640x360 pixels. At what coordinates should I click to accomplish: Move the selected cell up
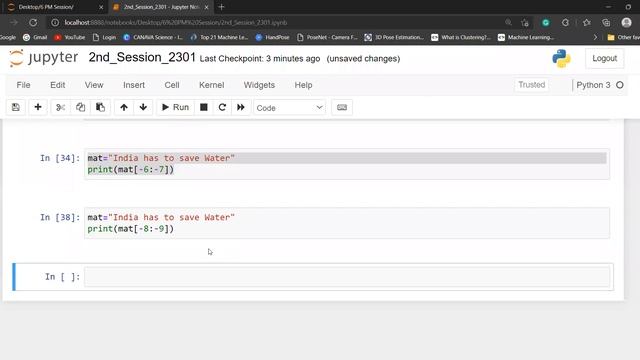point(124,107)
